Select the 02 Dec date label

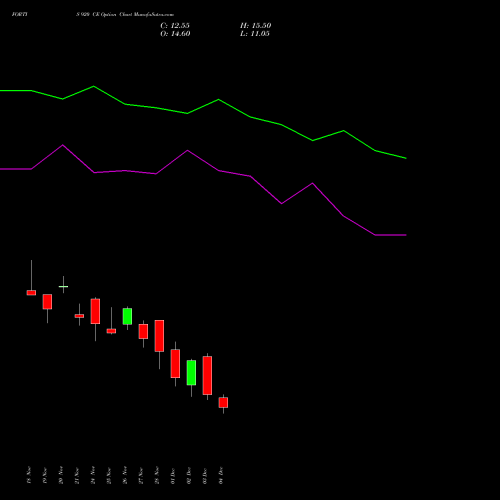(x=189, y=475)
